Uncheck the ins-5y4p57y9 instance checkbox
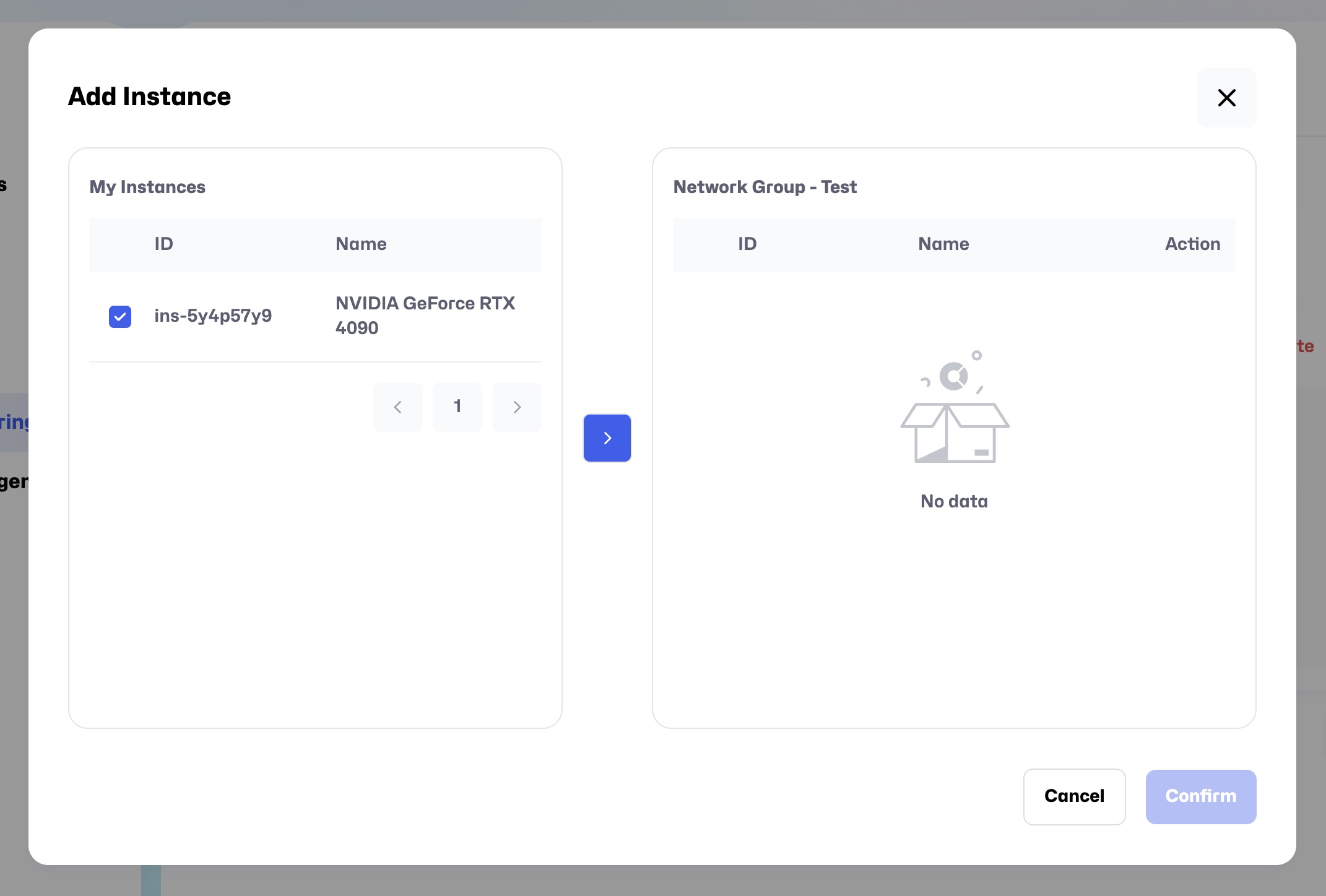 120,316
